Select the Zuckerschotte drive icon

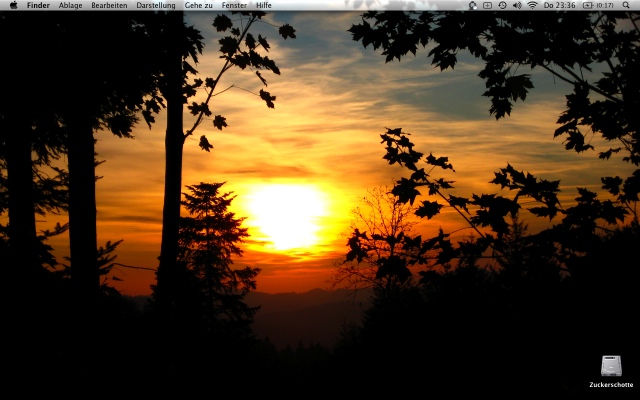611,366
